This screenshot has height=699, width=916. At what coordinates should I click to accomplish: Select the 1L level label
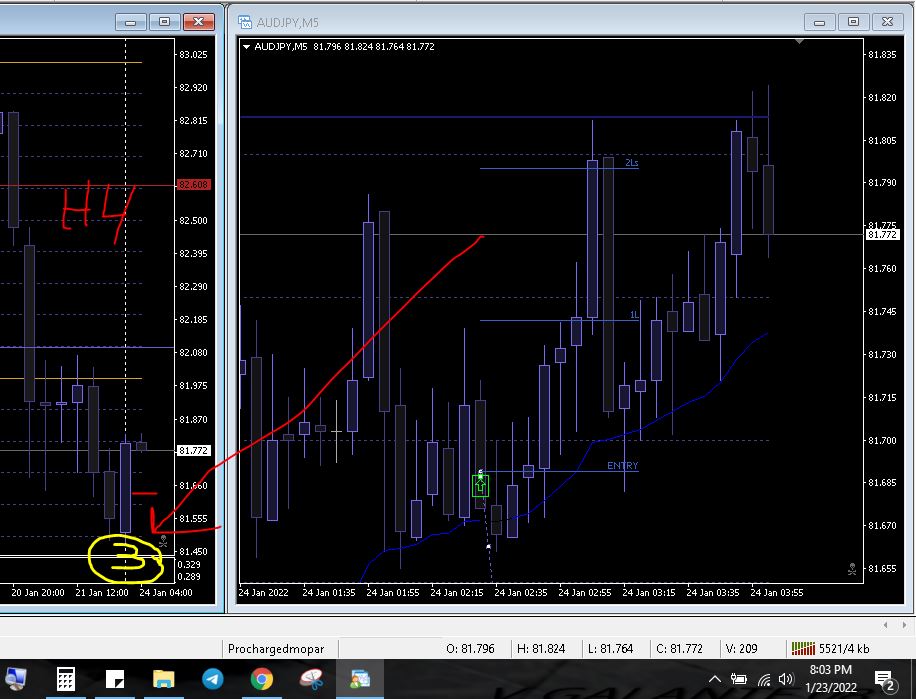(634, 315)
